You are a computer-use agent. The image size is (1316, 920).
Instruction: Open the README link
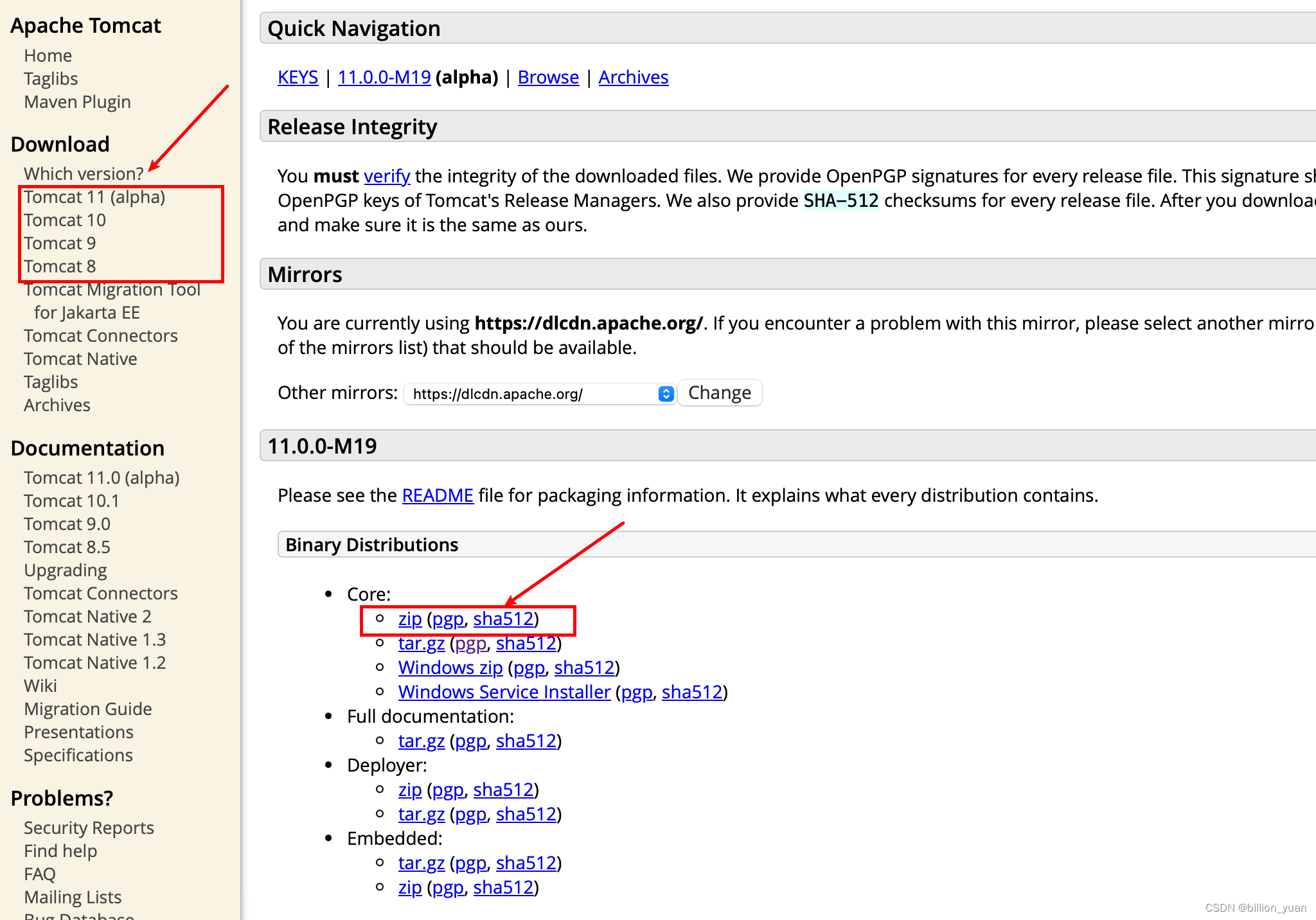click(x=438, y=495)
